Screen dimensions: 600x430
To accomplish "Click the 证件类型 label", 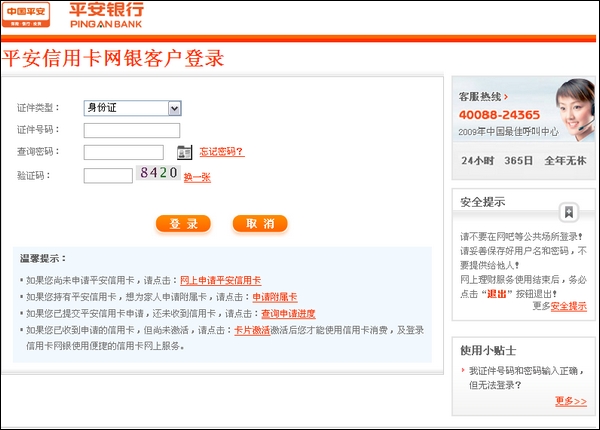I will click(x=38, y=108).
